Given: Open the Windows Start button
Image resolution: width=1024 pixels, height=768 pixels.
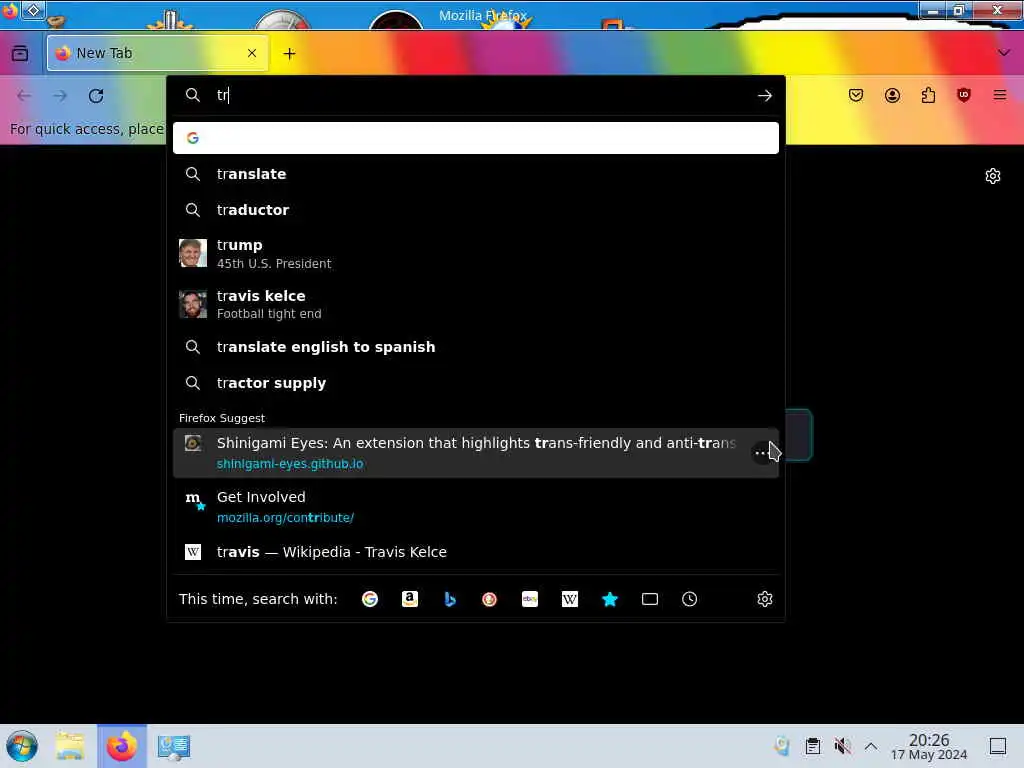Looking at the screenshot, I should point(22,746).
